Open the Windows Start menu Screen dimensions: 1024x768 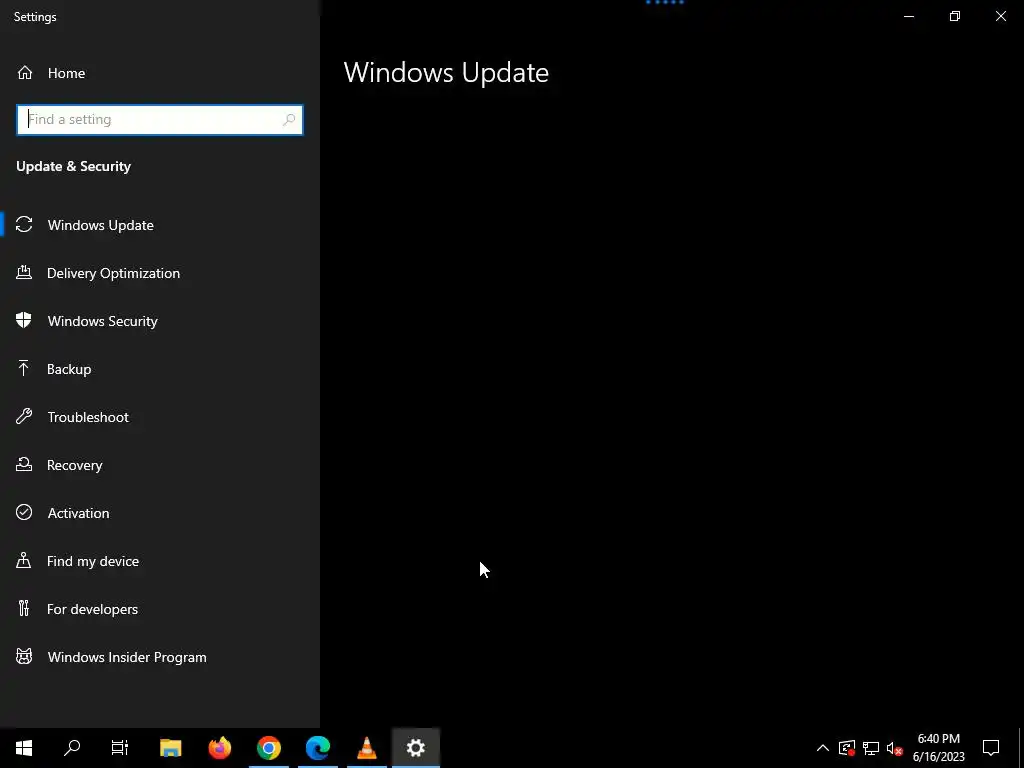click(24, 748)
